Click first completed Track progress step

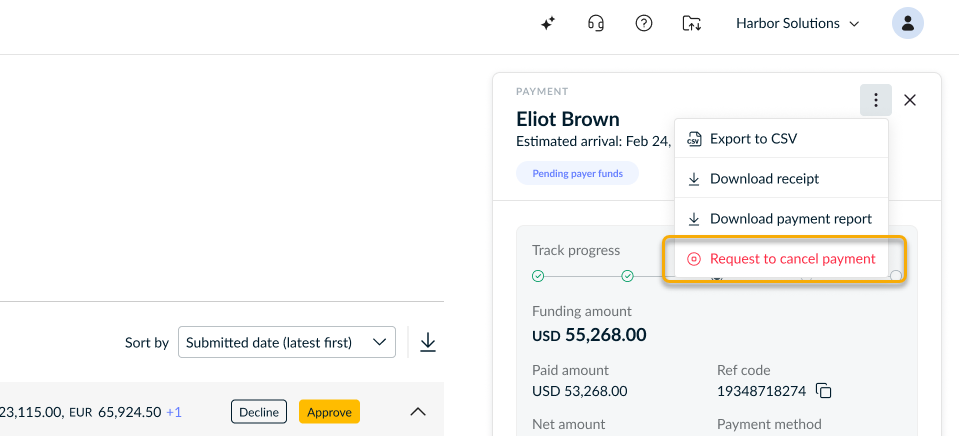pyautogui.click(x=538, y=276)
